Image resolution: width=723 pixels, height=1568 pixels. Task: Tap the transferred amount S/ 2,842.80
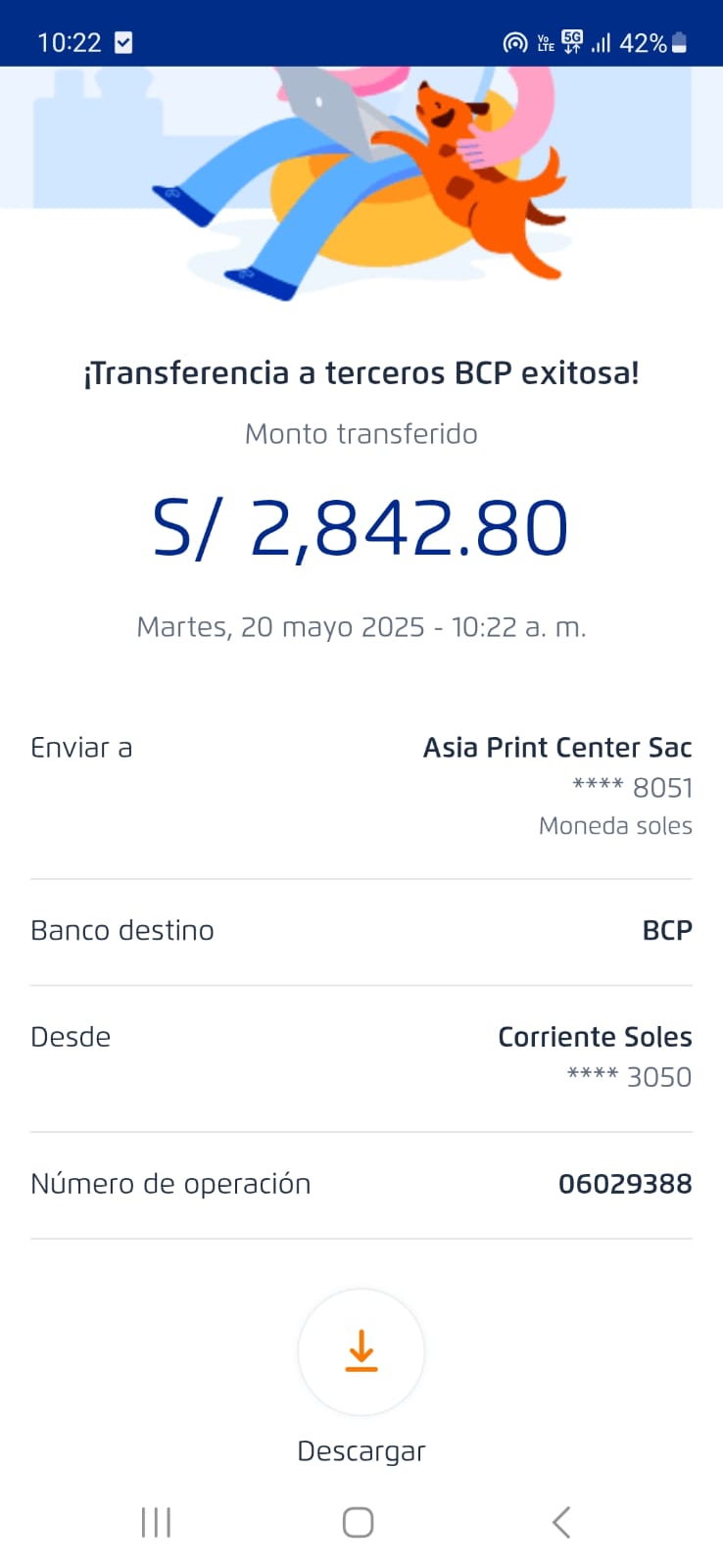361,528
